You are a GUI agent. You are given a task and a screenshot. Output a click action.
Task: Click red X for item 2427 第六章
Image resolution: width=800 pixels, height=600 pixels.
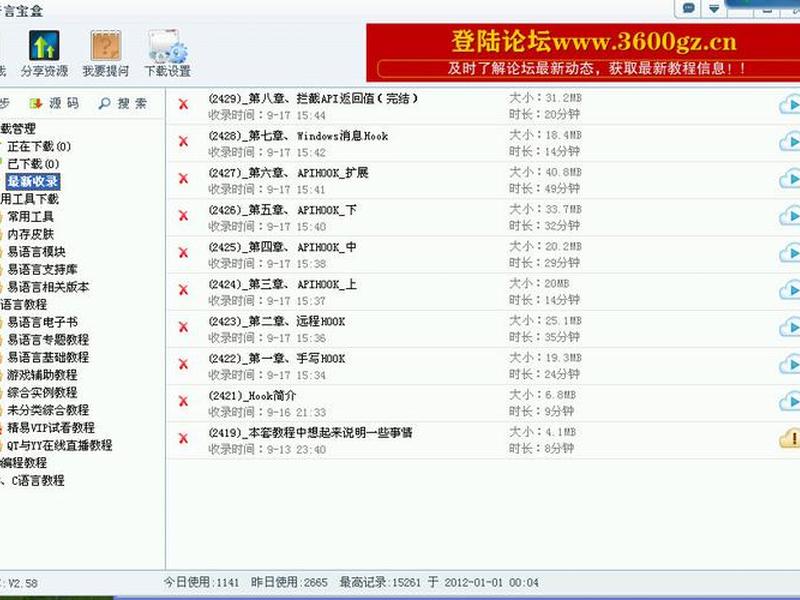(183, 179)
